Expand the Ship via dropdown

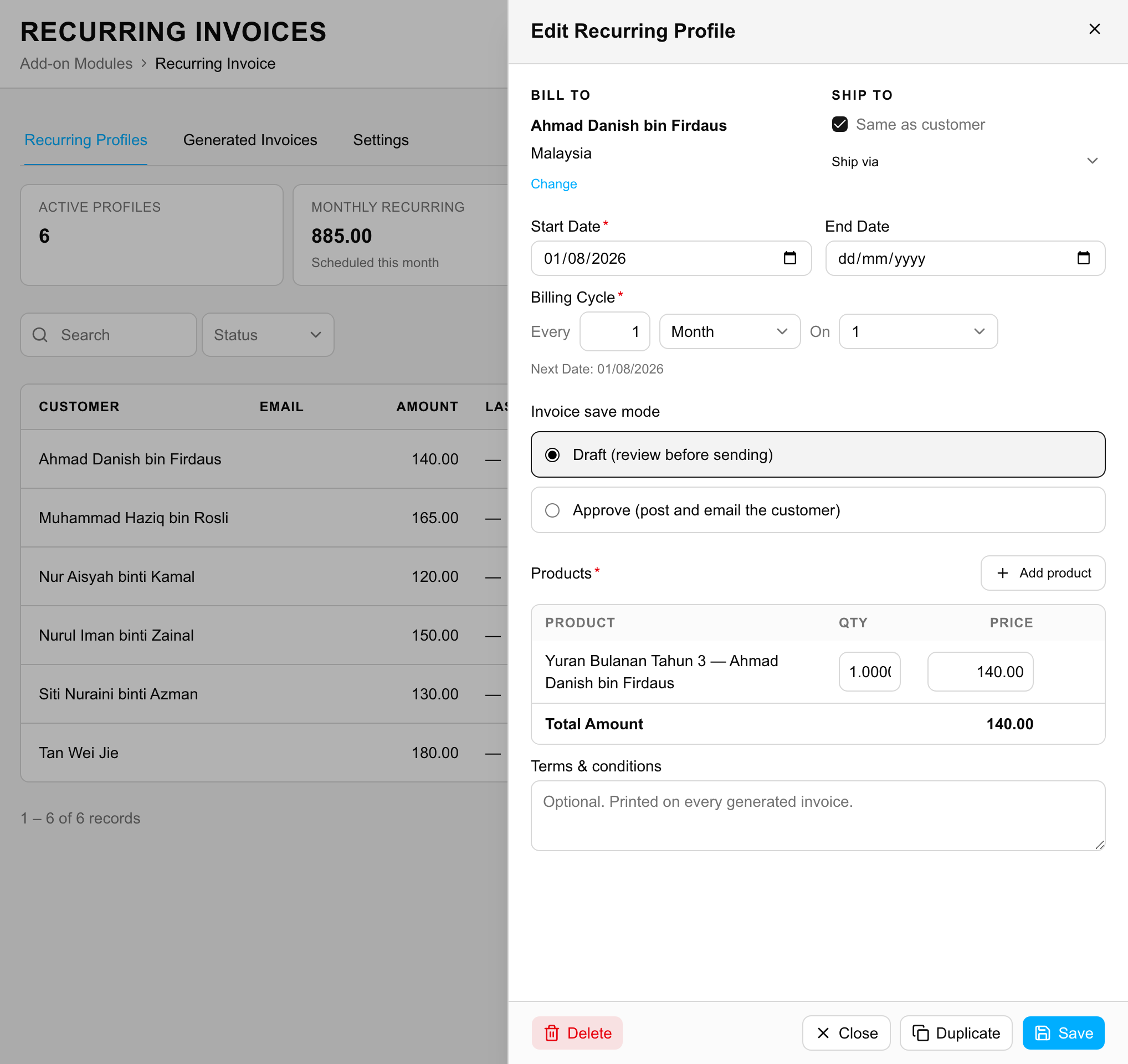[x=965, y=162]
